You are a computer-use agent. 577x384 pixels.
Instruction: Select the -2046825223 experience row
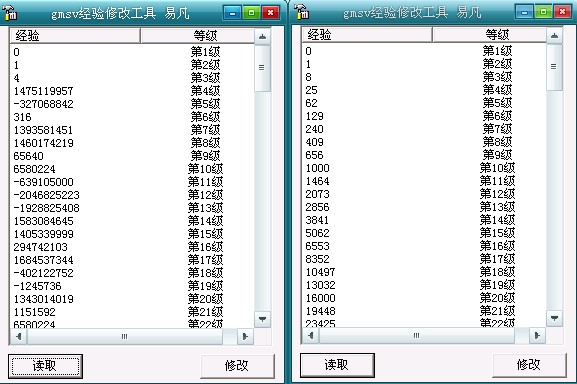[132, 195]
